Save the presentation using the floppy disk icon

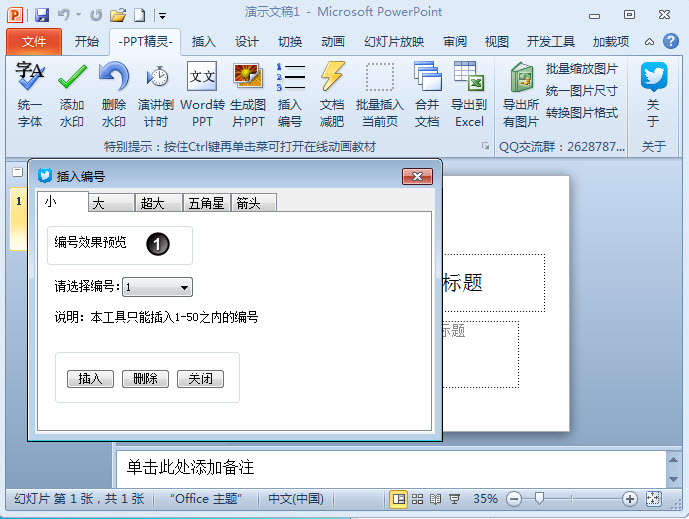pos(42,15)
